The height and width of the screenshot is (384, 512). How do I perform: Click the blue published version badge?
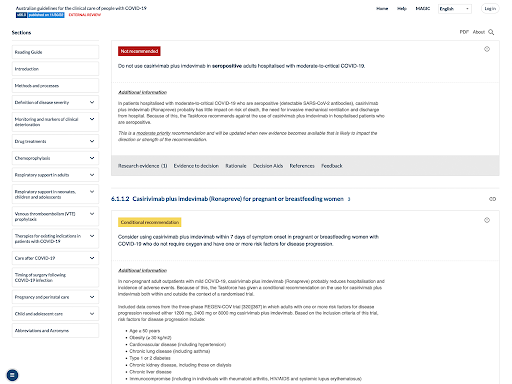click(40, 15)
